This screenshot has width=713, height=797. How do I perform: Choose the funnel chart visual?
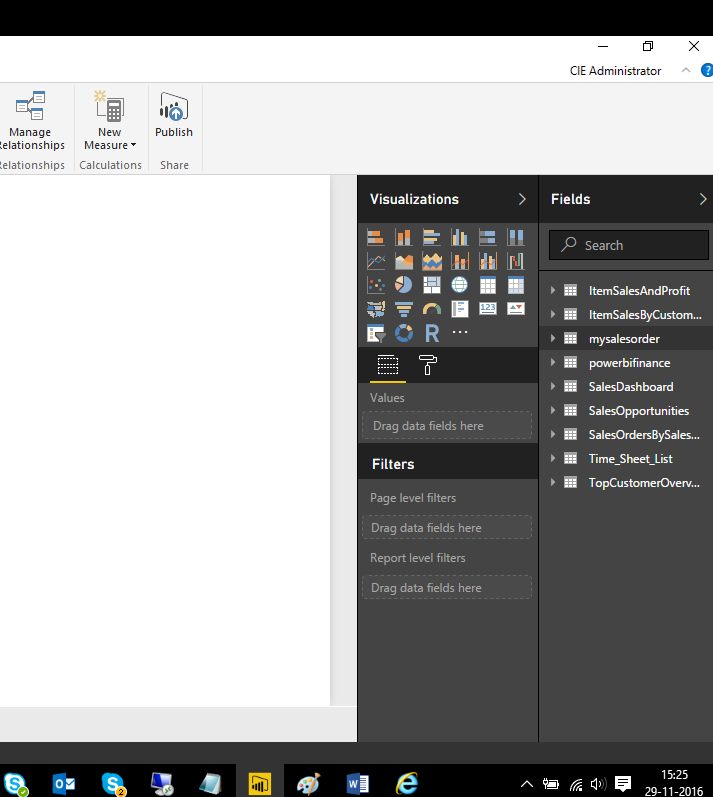pyautogui.click(x=404, y=309)
